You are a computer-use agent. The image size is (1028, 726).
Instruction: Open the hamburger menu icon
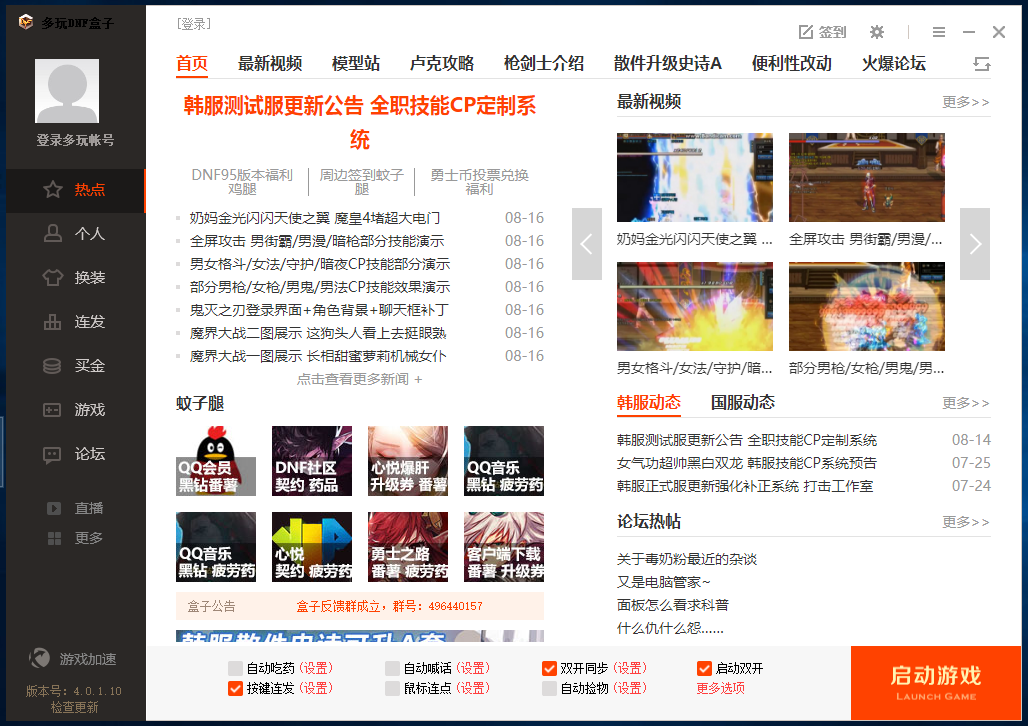click(939, 32)
